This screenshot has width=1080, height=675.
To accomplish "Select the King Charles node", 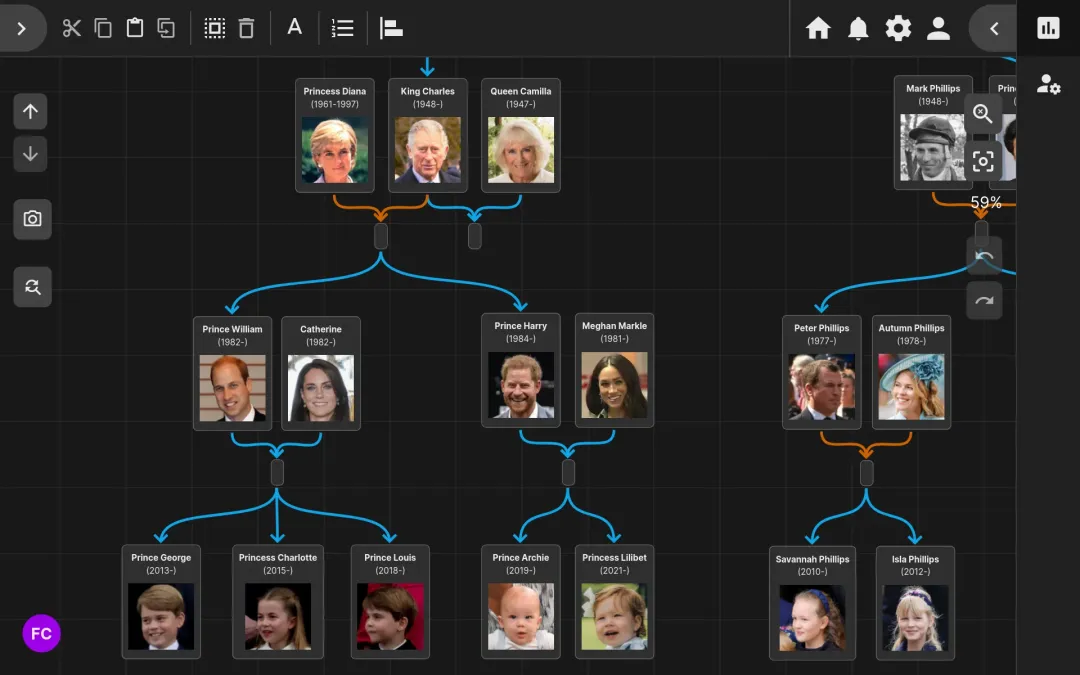I will click(427, 136).
